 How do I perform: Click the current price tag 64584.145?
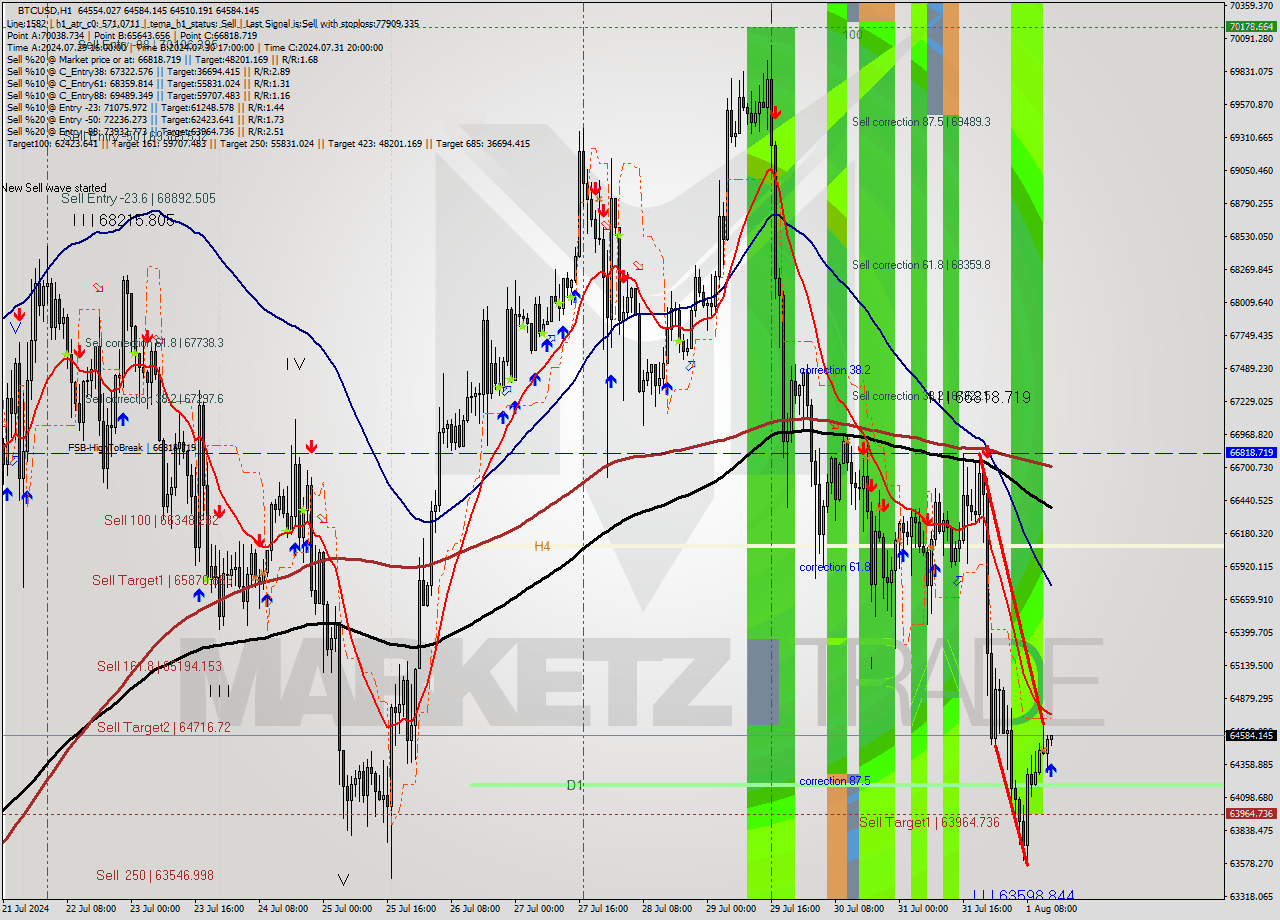(x=1250, y=735)
